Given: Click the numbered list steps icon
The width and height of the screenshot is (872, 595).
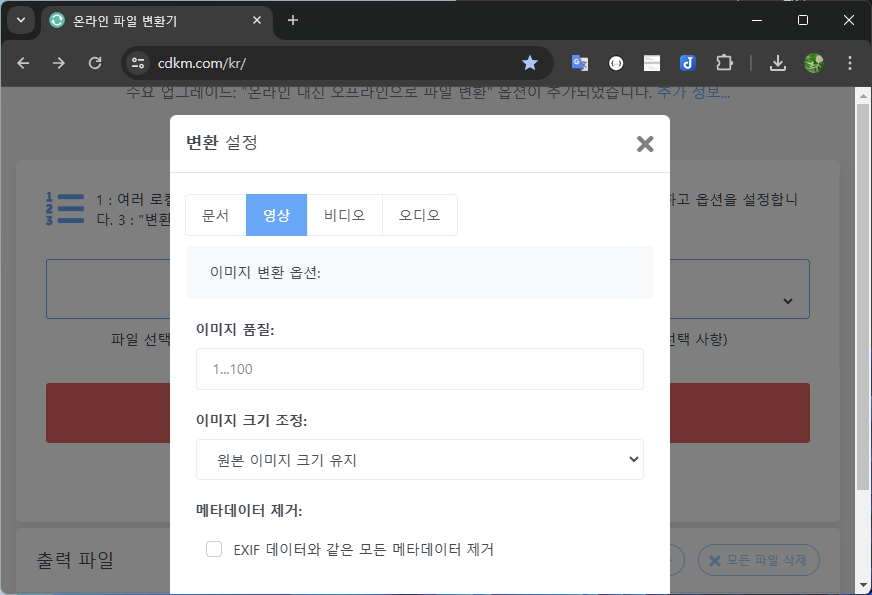Looking at the screenshot, I should [x=65, y=209].
